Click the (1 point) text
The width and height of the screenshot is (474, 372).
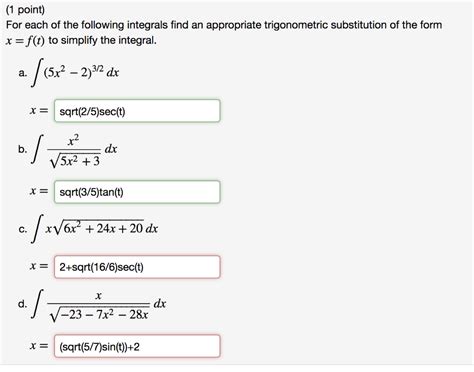pyautogui.click(x=25, y=10)
